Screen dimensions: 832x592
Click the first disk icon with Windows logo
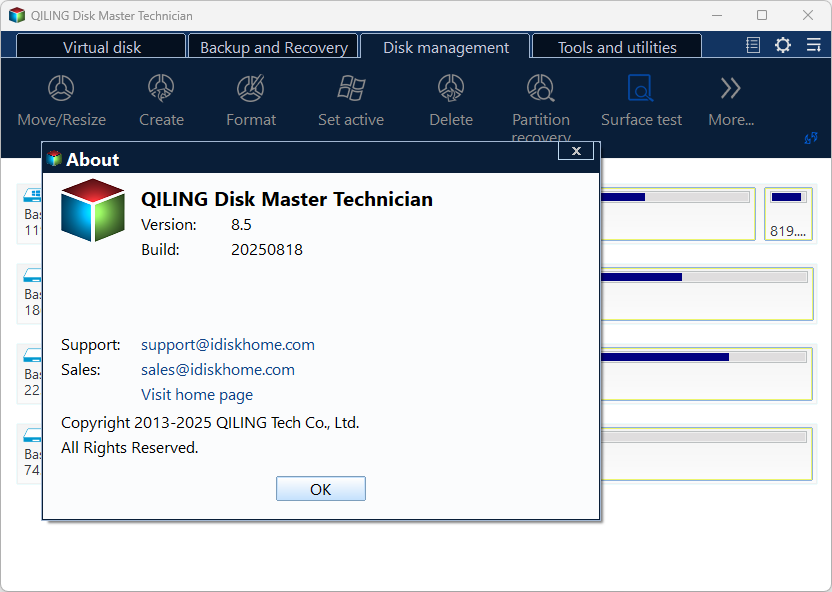coord(32,196)
